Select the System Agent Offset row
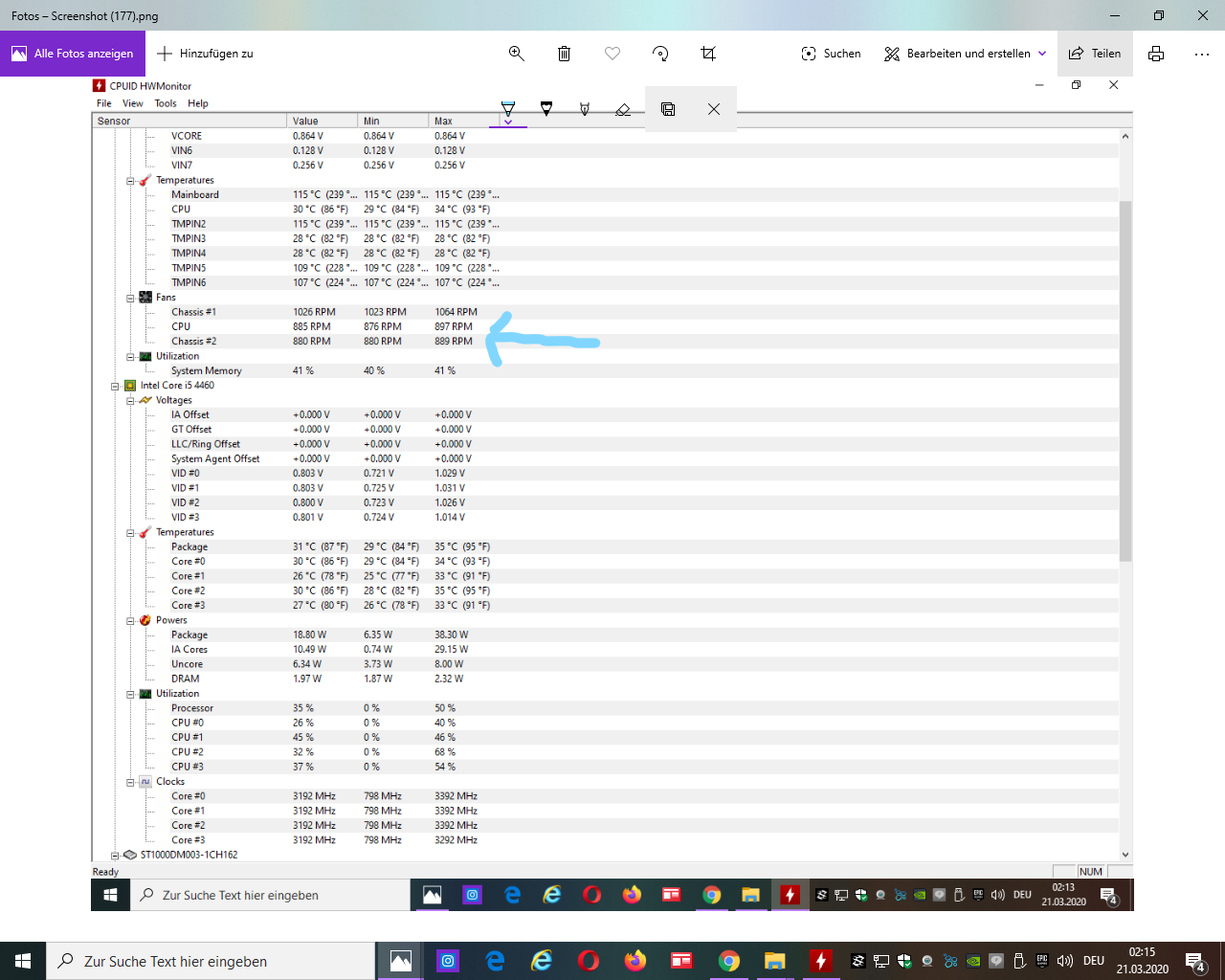Screen dimensions: 1225x980 pos(606,458)
